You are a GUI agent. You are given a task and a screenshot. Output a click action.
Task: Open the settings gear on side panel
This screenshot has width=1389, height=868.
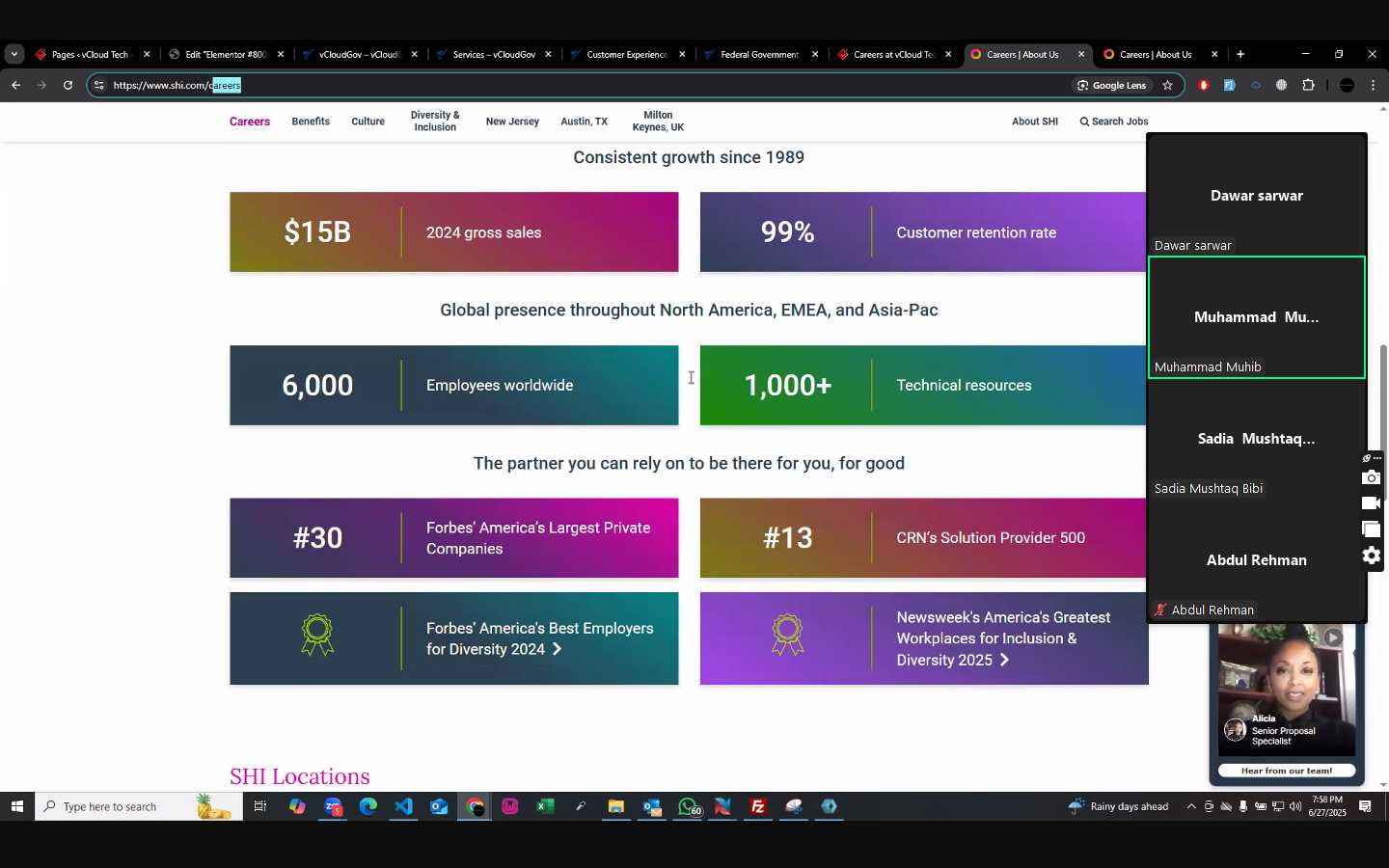[1371, 556]
